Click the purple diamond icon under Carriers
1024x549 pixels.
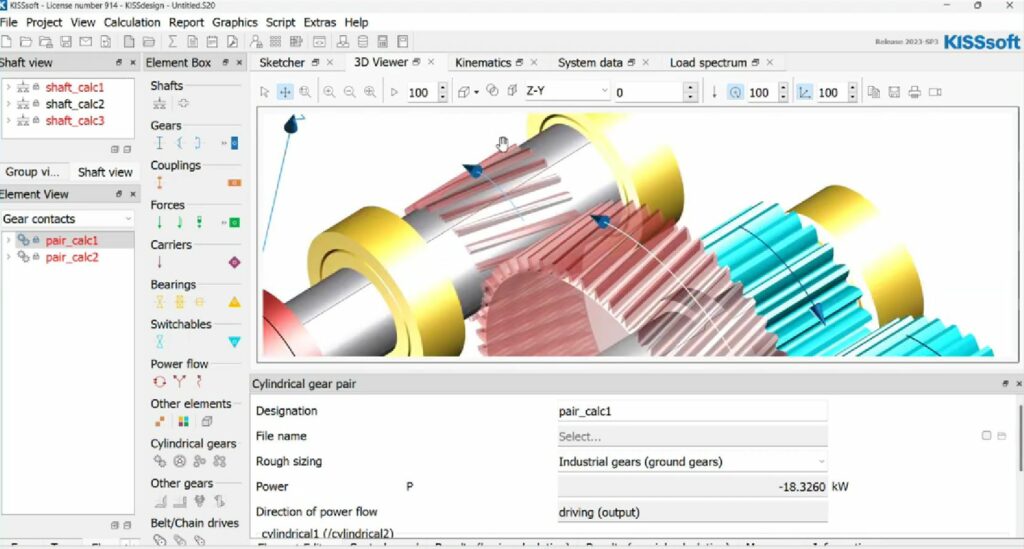coord(234,262)
